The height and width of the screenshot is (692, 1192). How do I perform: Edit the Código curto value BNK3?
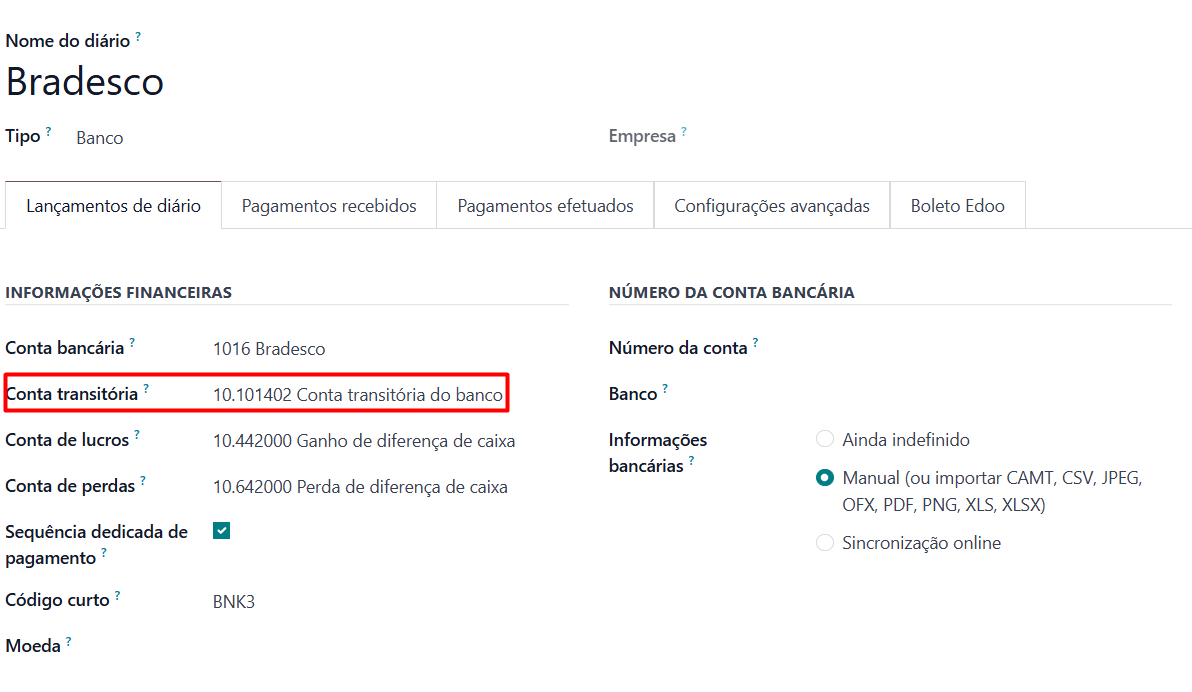(x=233, y=602)
